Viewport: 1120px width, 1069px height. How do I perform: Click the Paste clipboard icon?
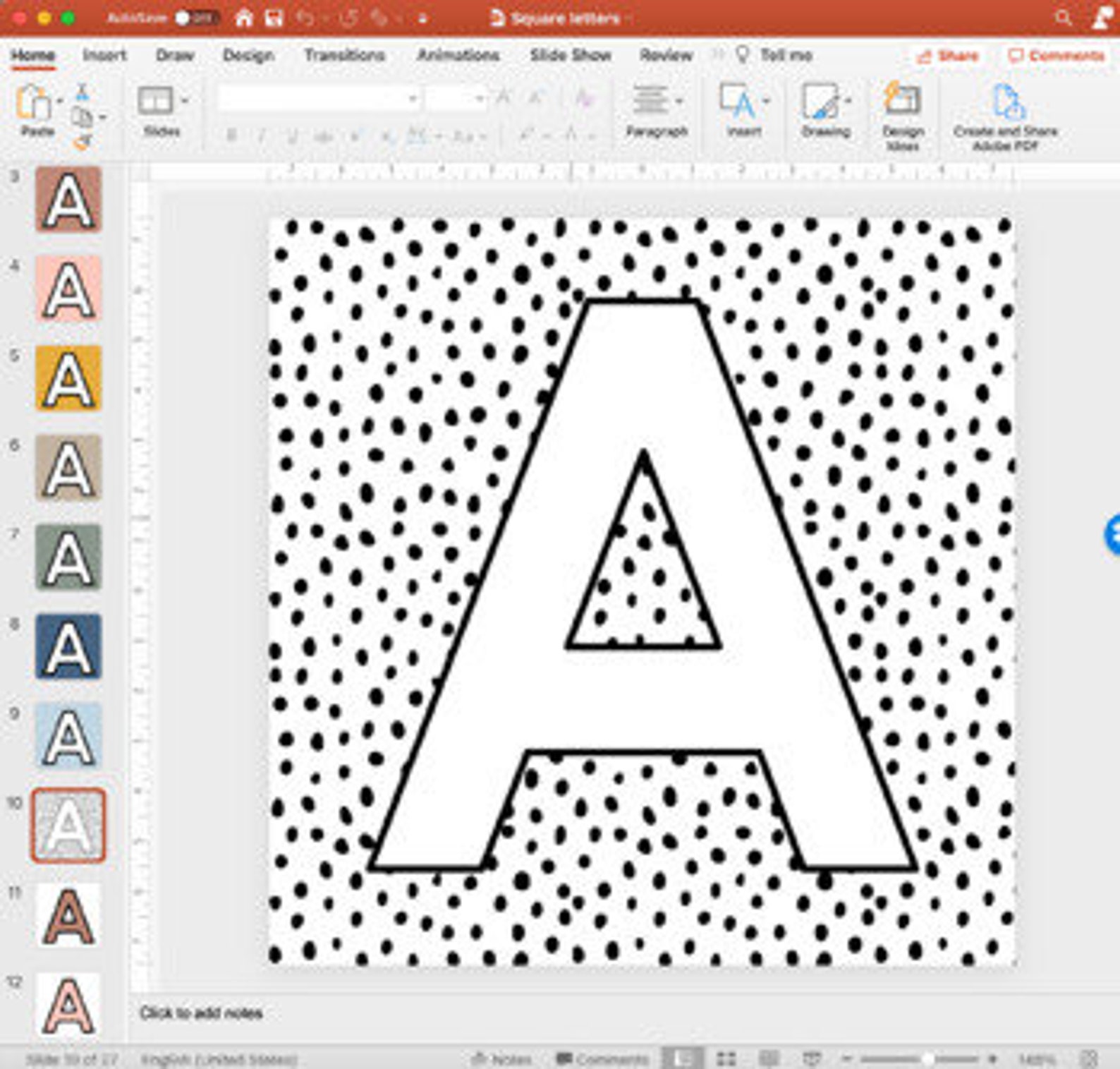(x=32, y=102)
